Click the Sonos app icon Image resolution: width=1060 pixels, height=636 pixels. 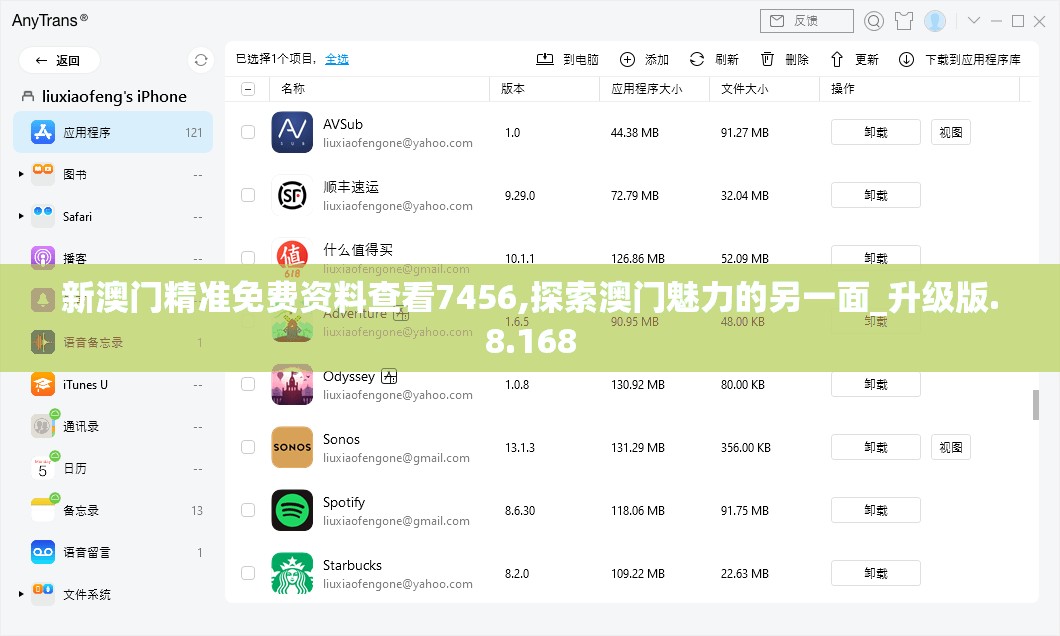click(x=292, y=447)
